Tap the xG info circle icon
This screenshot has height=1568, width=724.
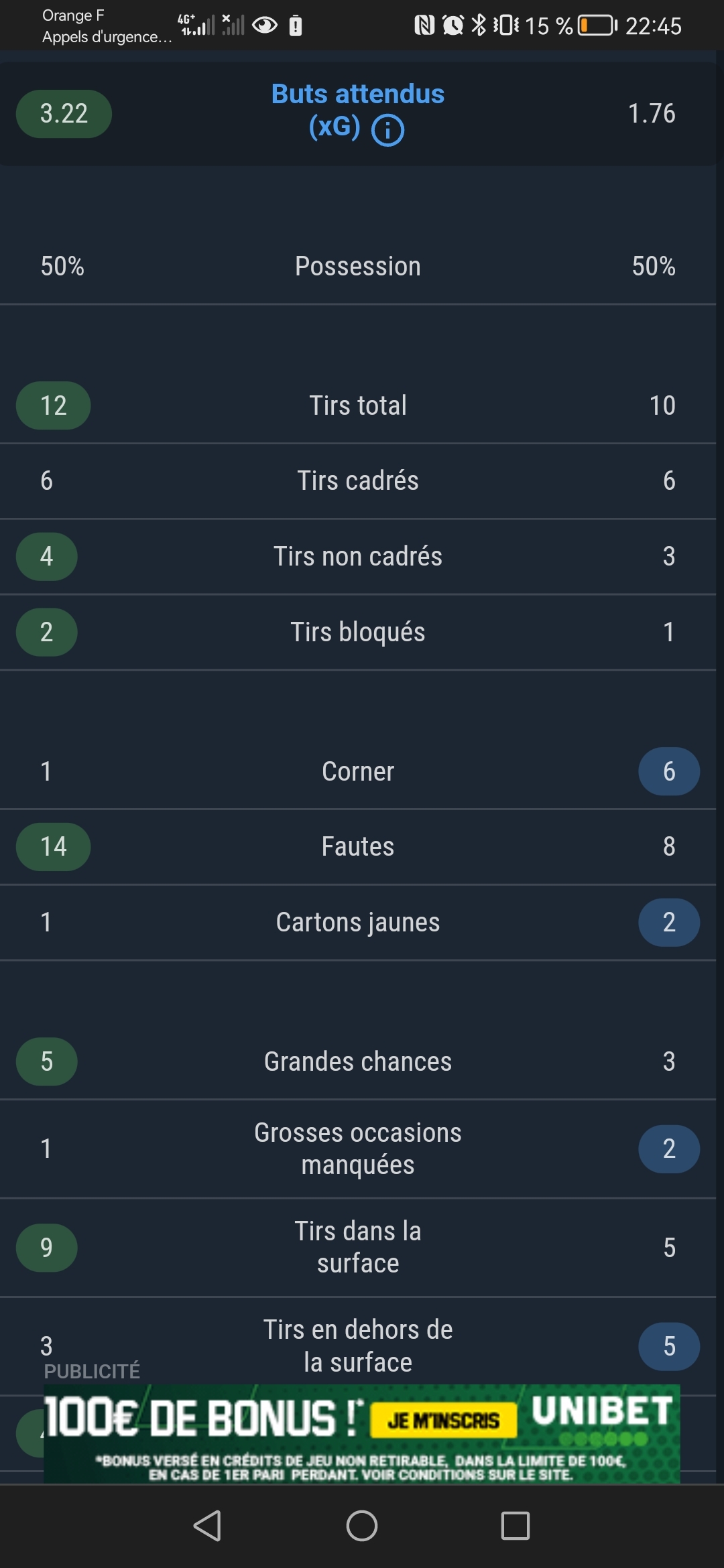coord(387,130)
